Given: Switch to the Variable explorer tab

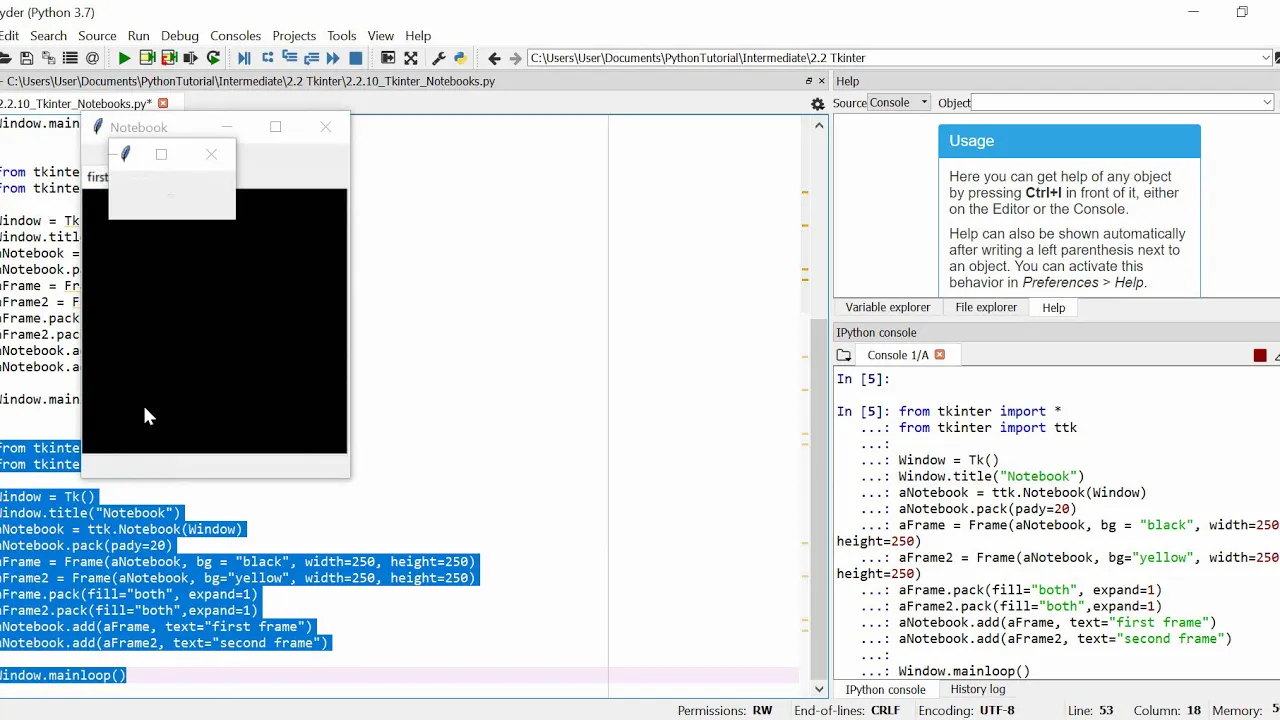Looking at the screenshot, I should pos(888,307).
